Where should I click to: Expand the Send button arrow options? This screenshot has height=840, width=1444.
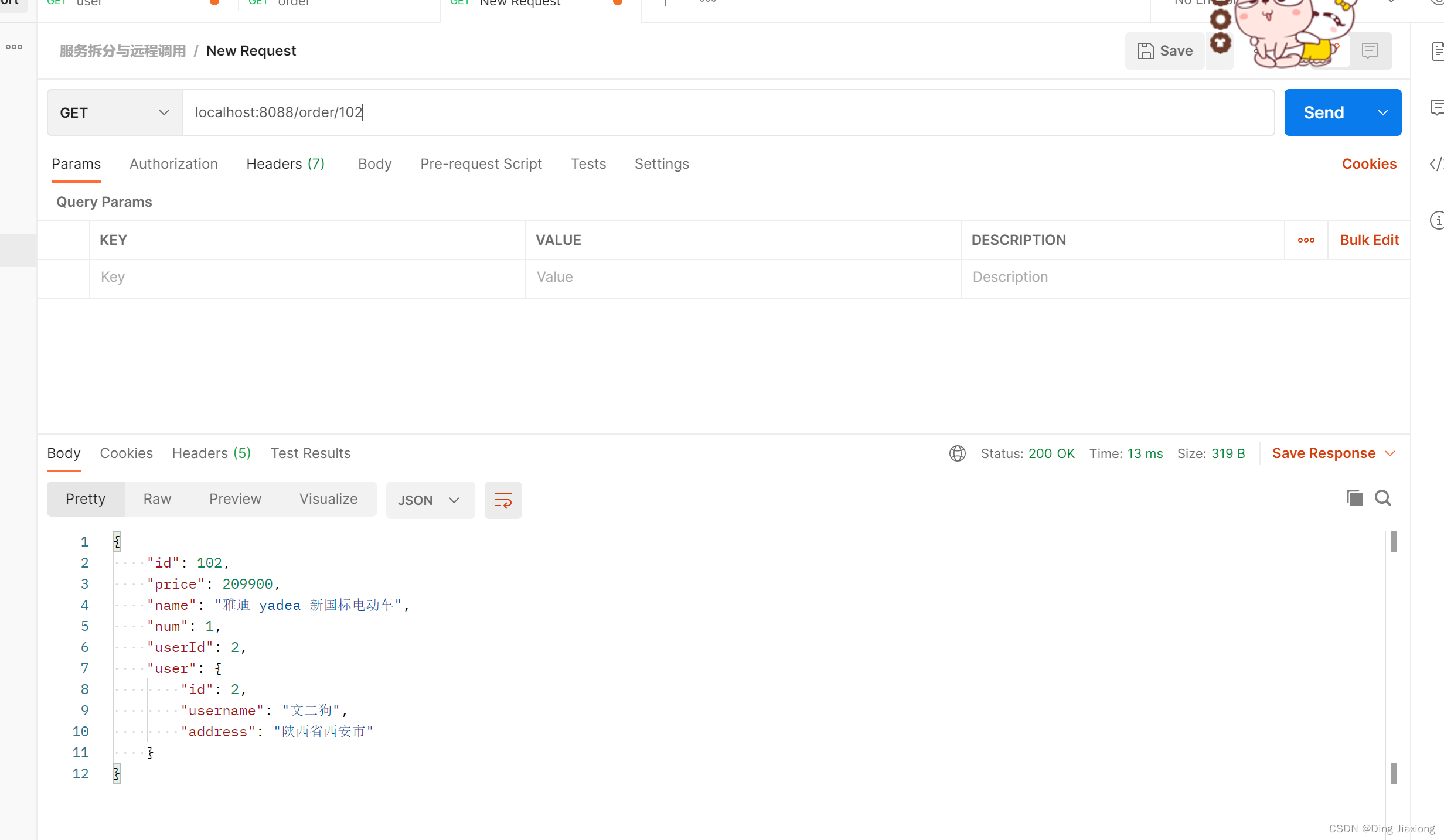(1383, 112)
